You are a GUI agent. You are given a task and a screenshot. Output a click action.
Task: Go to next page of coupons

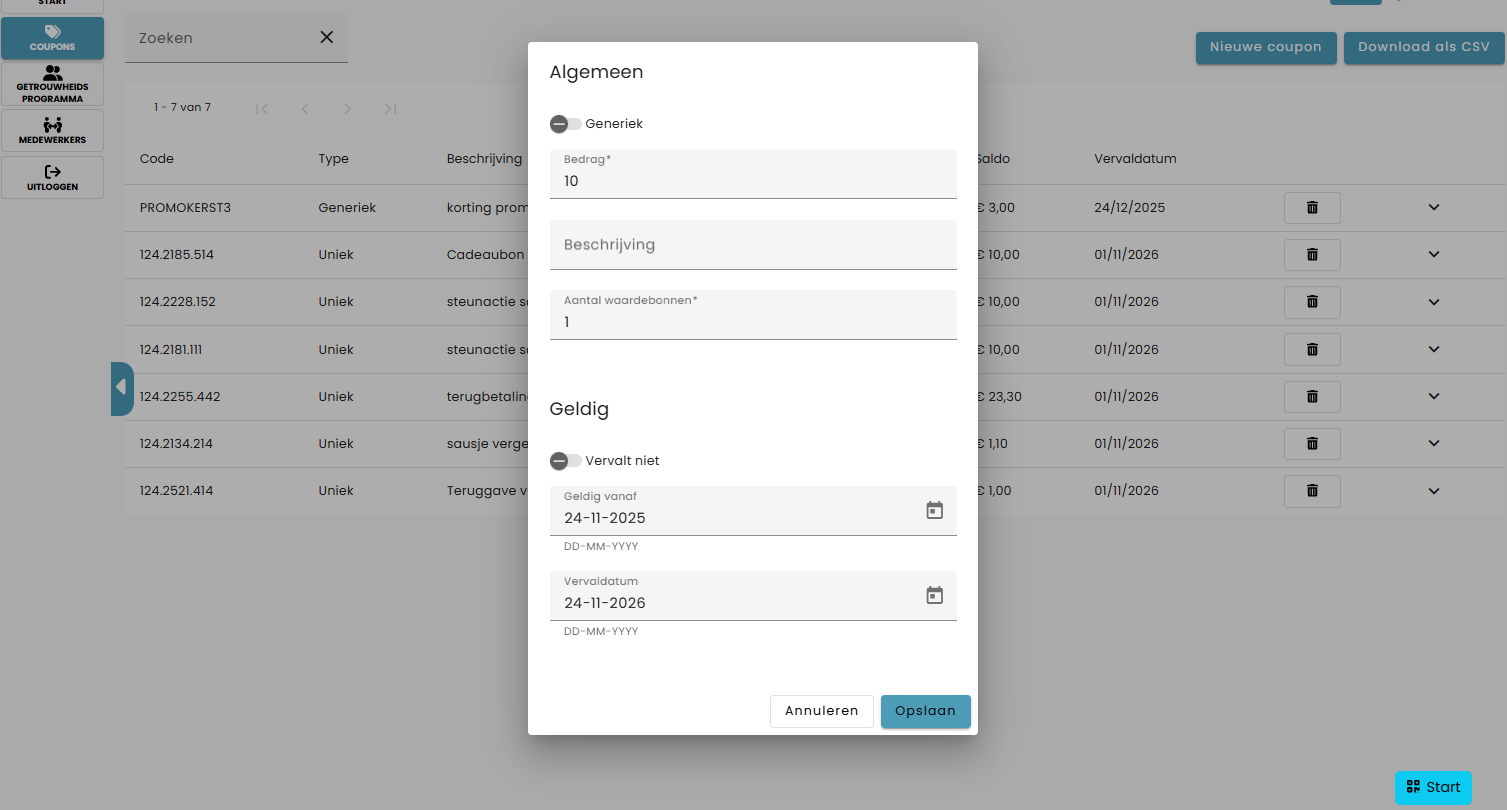[347, 108]
